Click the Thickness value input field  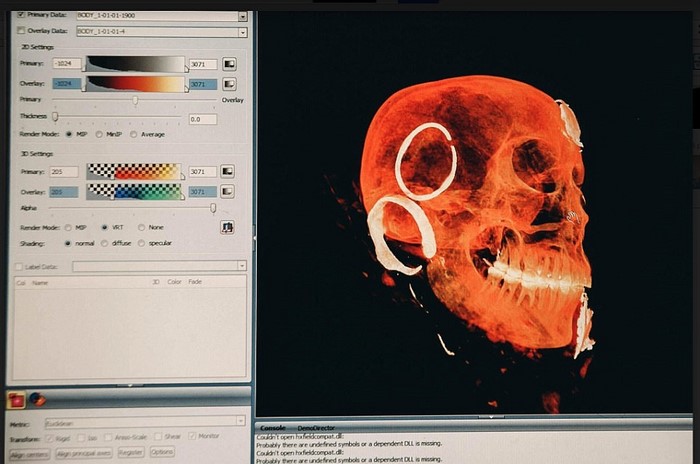202,119
